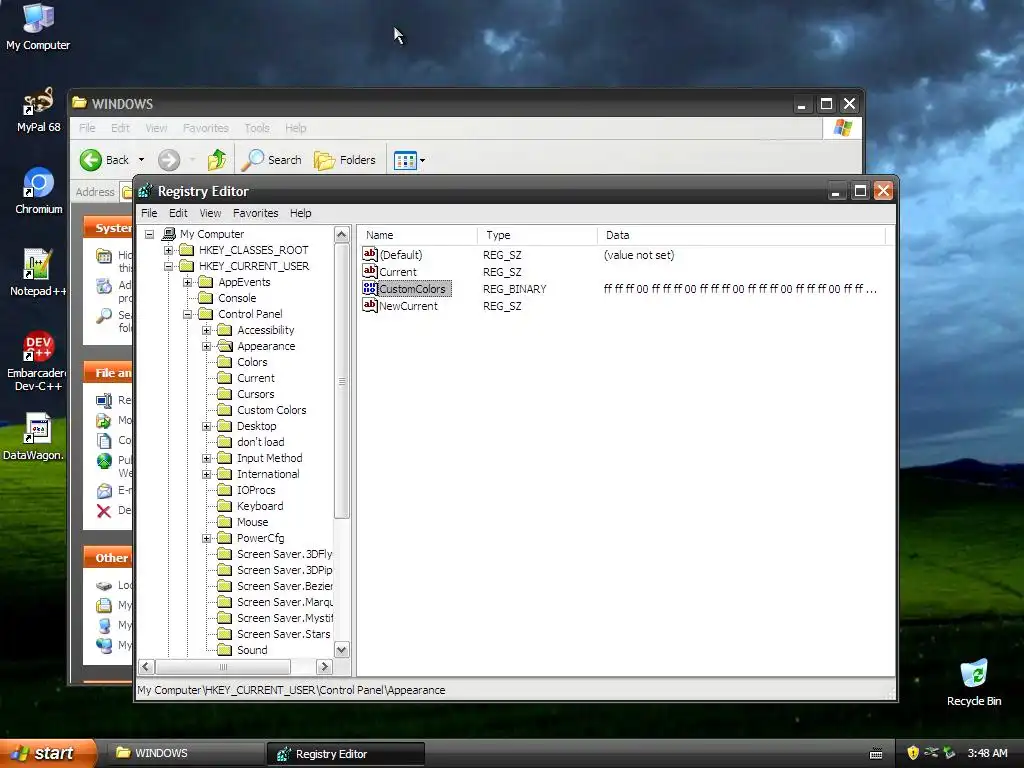Click the tree horizontal scroll right arrow

[324, 667]
